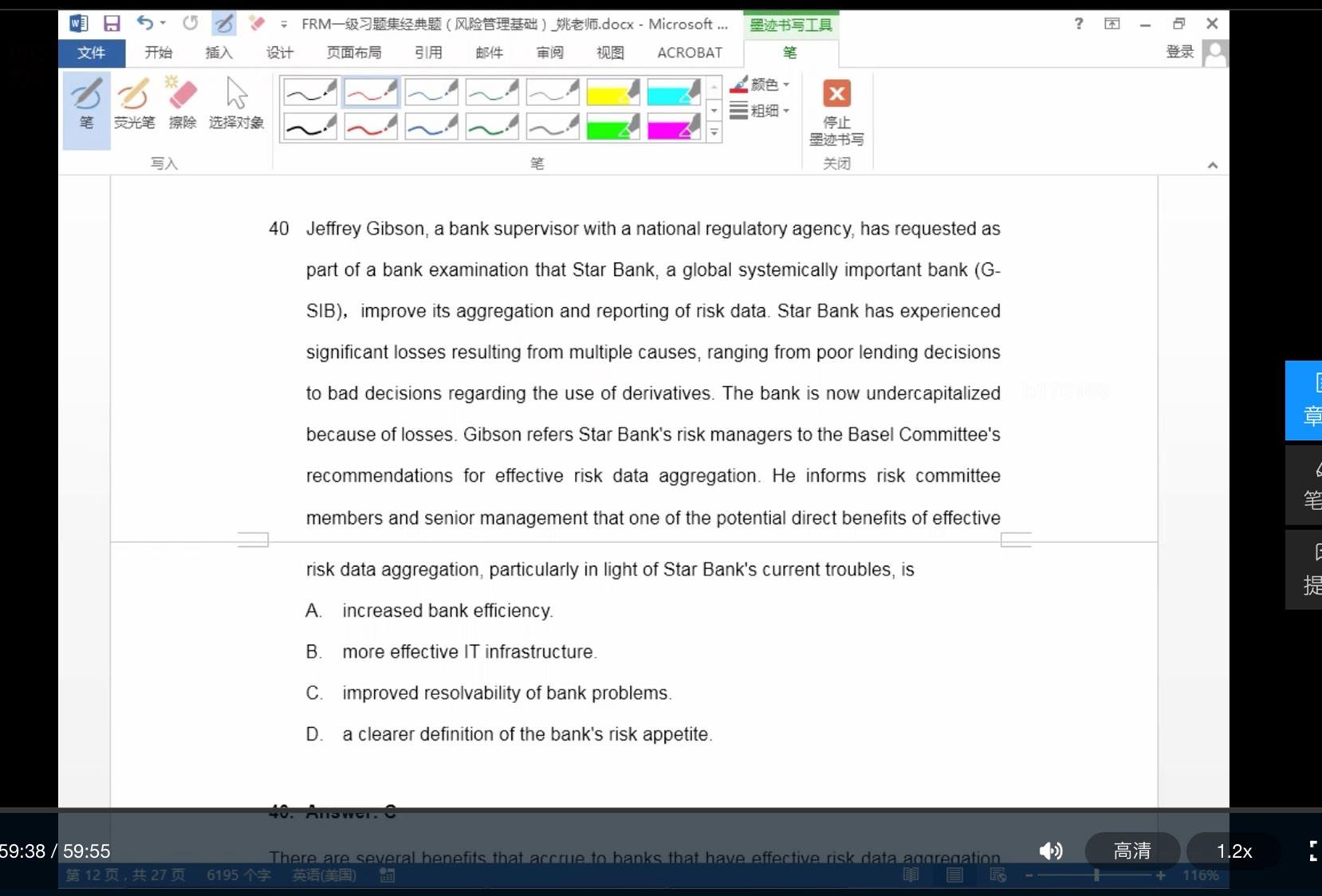
Task: Sign in via the Login (登录) link
Action: [1180, 52]
